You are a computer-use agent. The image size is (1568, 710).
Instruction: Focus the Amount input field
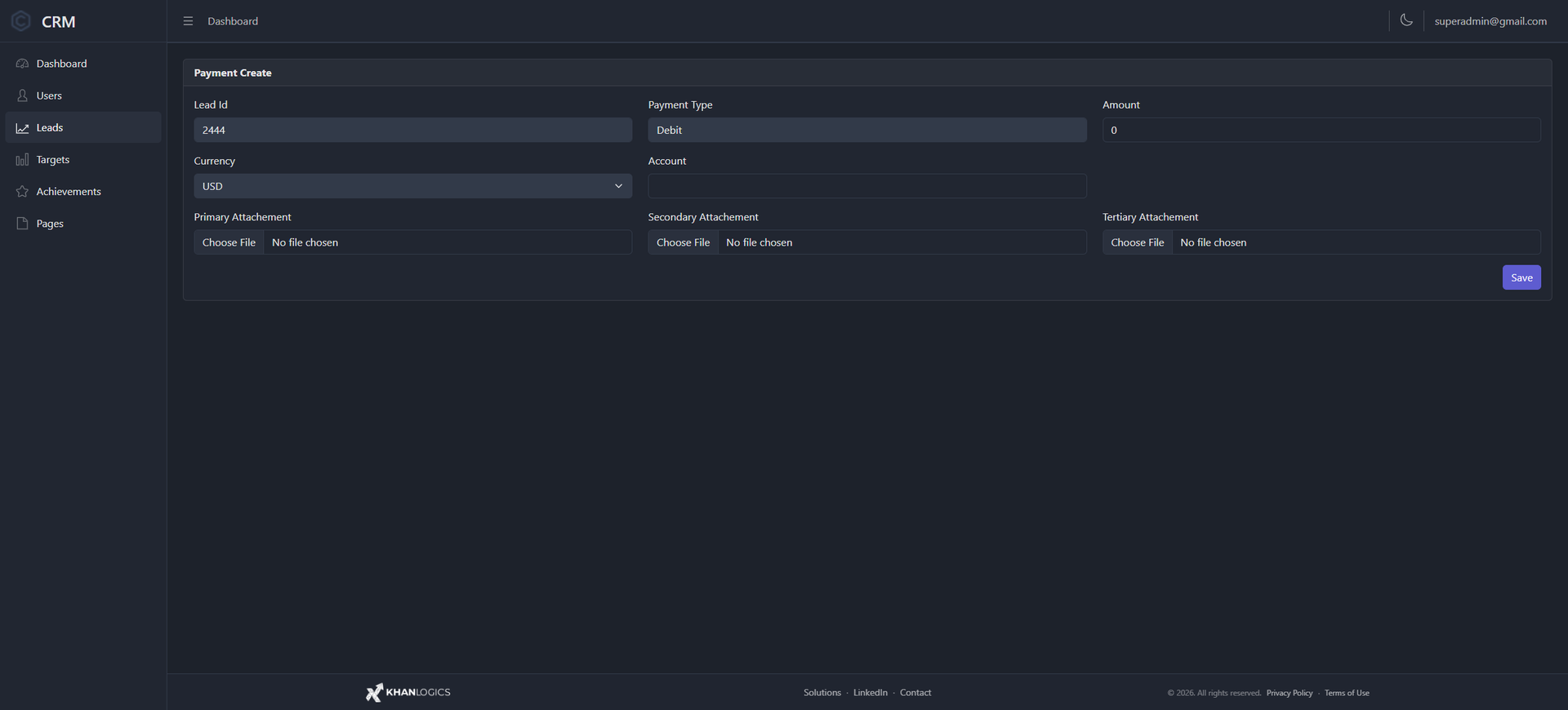pos(1321,130)
